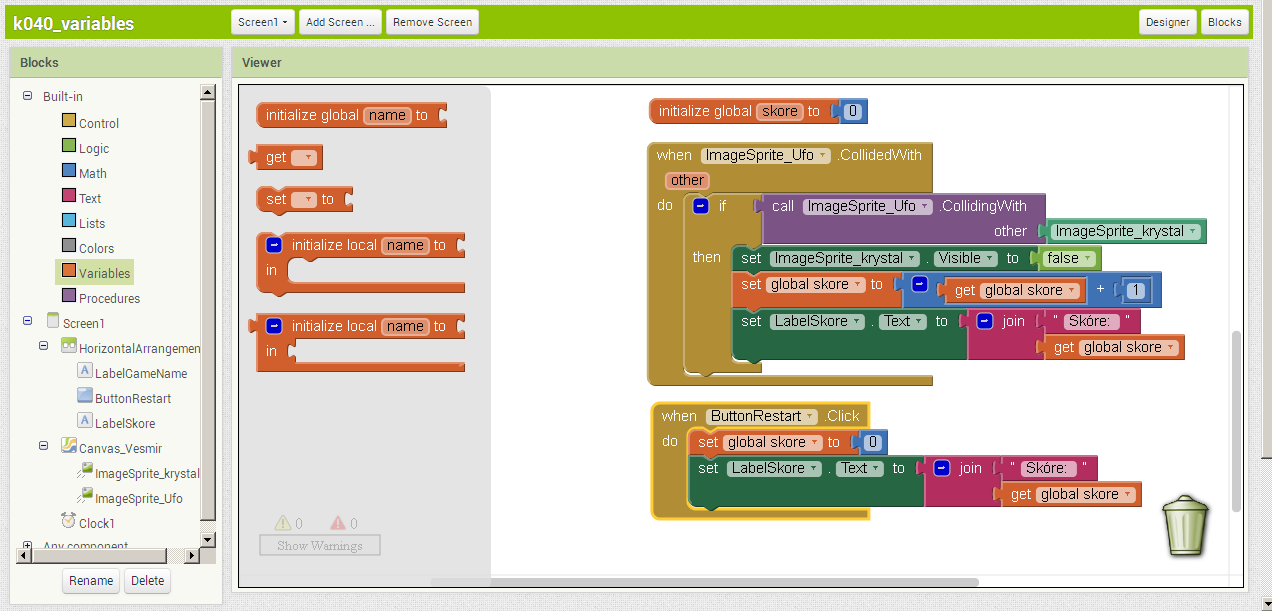
Task: Click the Delete button
Action: click(147, 581)
